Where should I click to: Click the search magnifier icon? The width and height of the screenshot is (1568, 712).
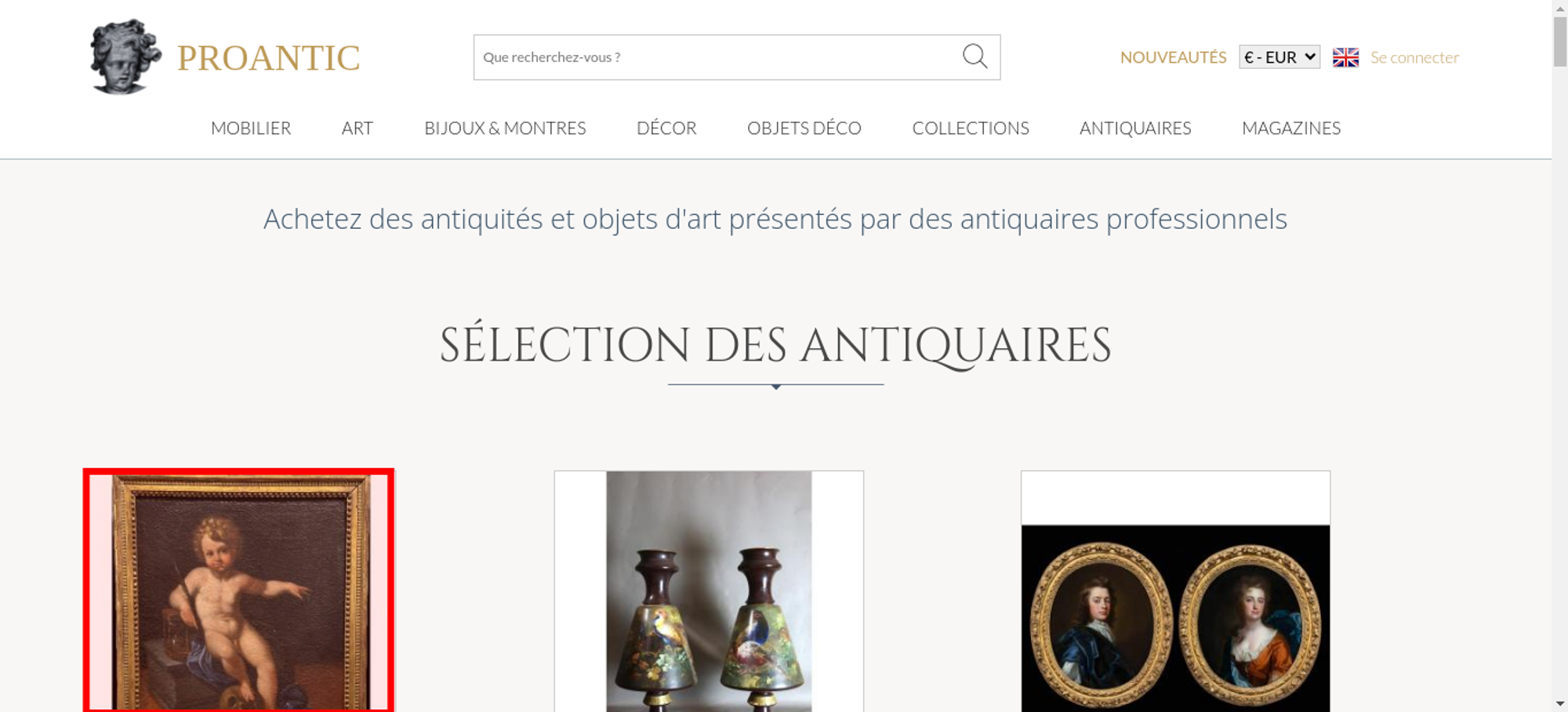tap(975, 56)
